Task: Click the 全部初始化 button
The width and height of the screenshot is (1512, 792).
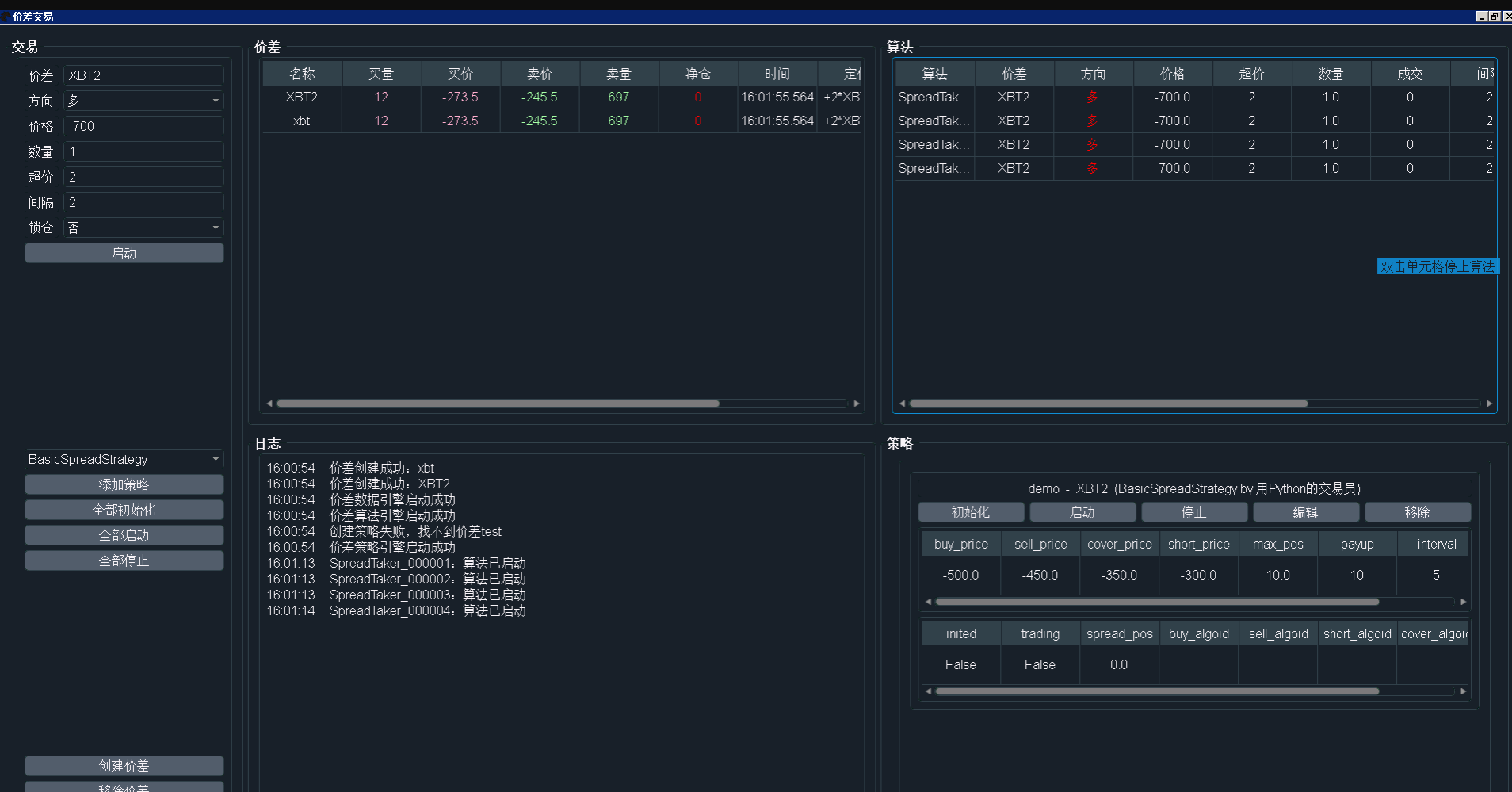Action: click(x=124, y=510)
